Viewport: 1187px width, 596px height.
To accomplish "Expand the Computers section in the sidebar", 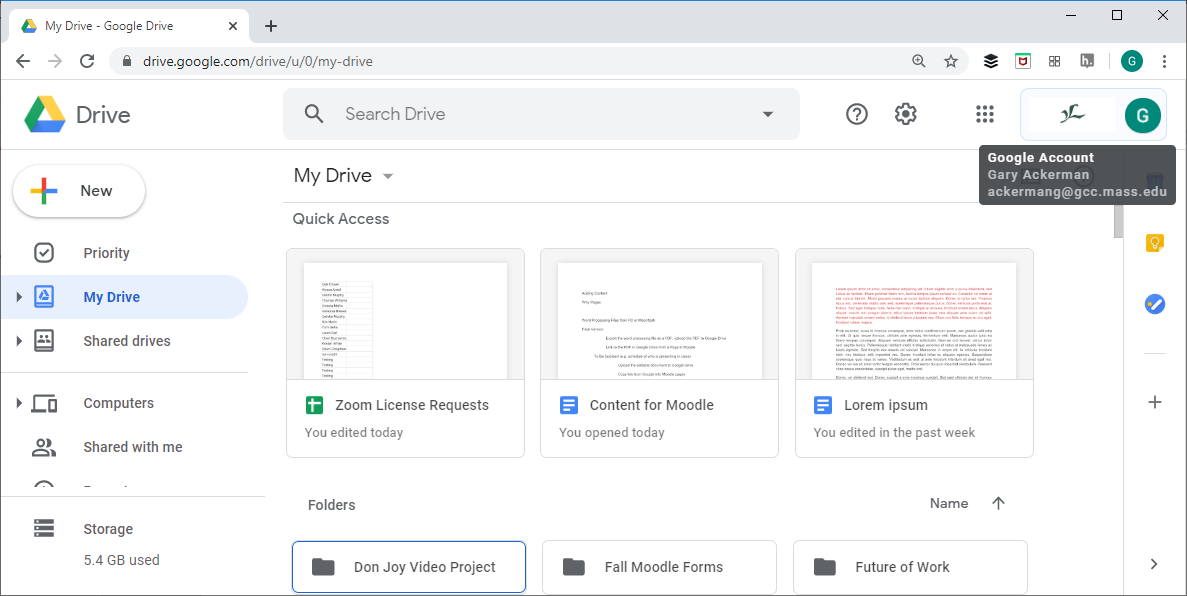I will [x=20, y=403].
